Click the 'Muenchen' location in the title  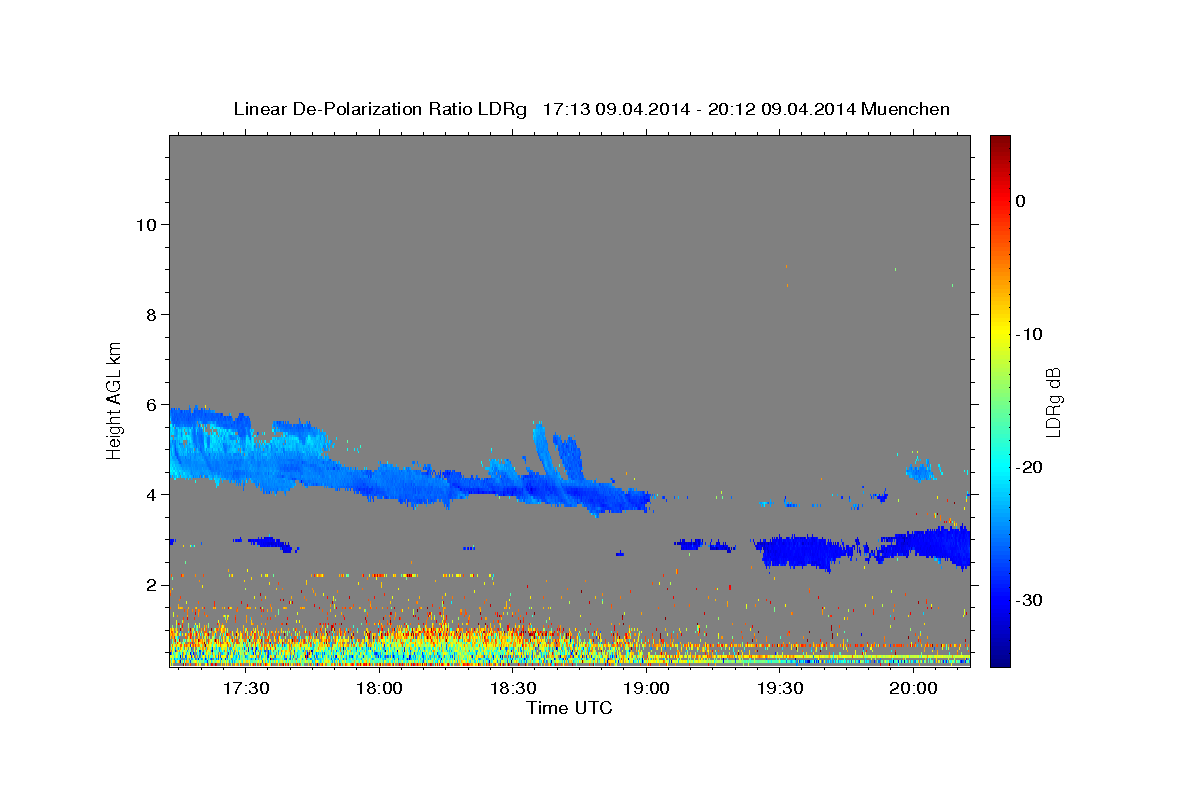click(x=907, y=109)
